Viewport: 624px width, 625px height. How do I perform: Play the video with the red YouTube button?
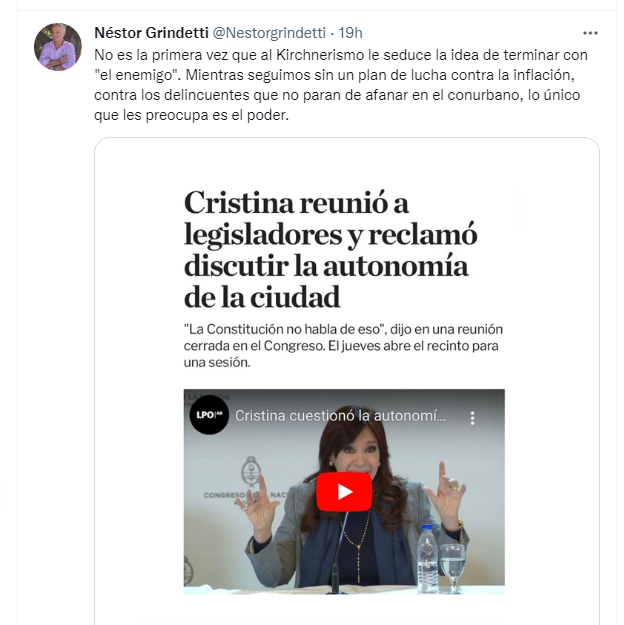pyautogui.click(x=344, y=491)
